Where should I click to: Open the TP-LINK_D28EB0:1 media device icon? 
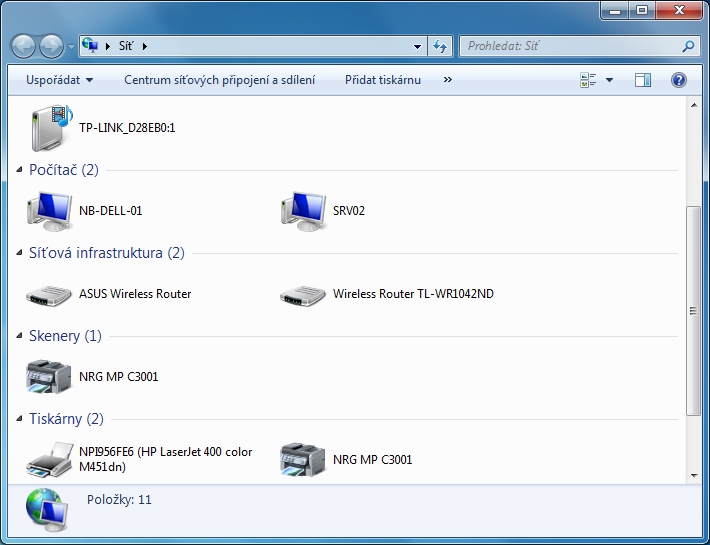(46, 128)
